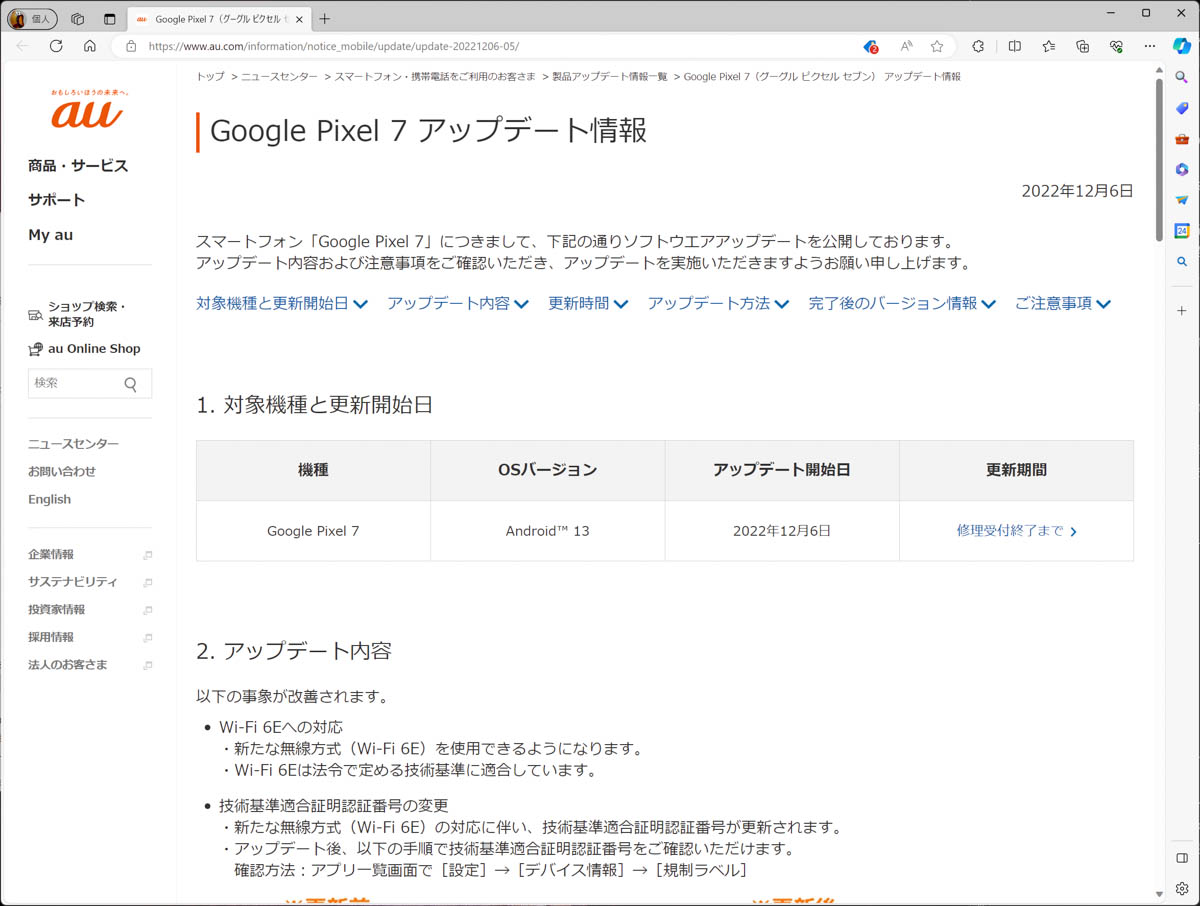Click ニュースセンター breadcrumb link

click(x=279, y=76)
